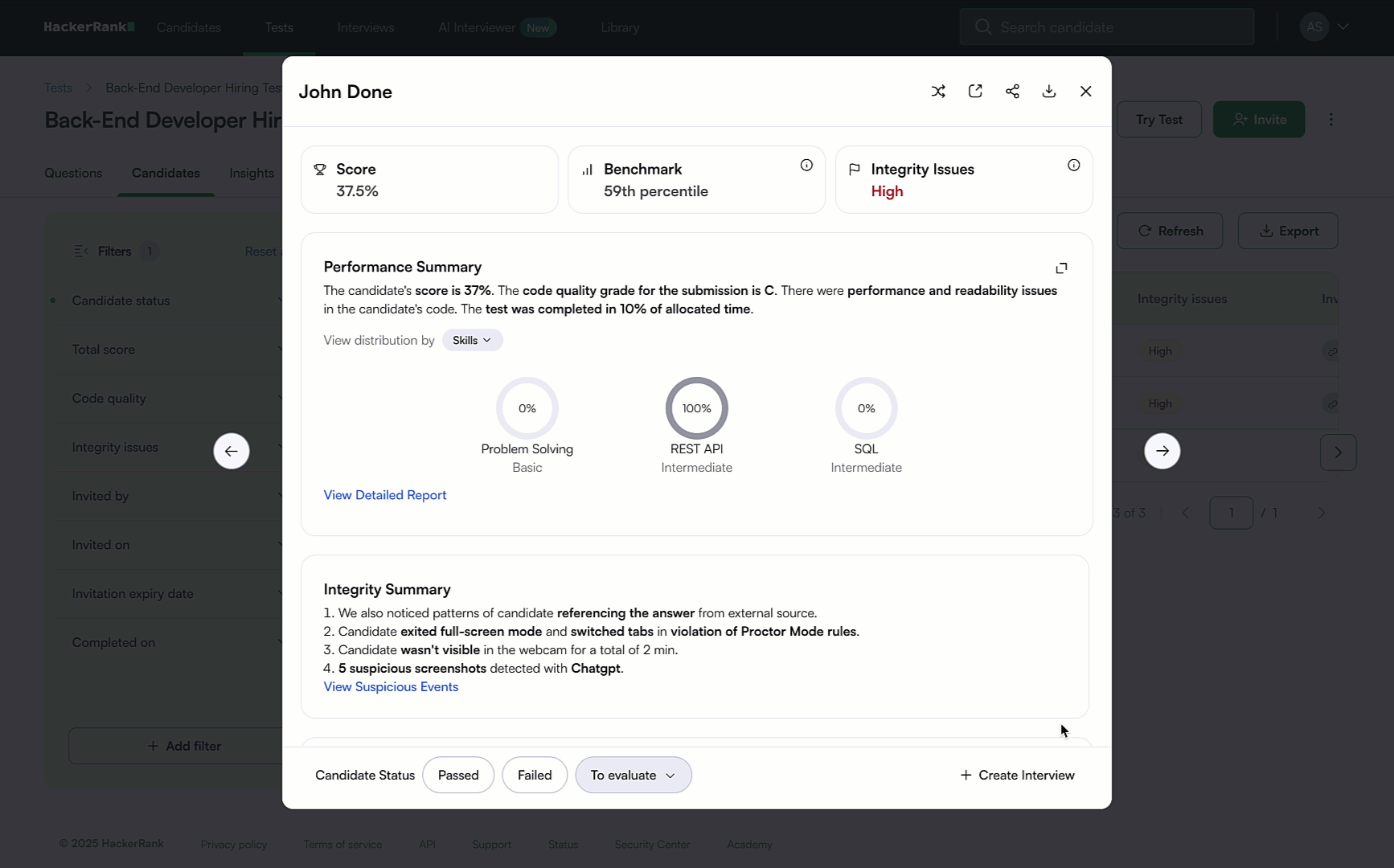Screen dimensions: 1394x868
Task: Click the Benchmark info icon
Action: [x=806, y=165]
